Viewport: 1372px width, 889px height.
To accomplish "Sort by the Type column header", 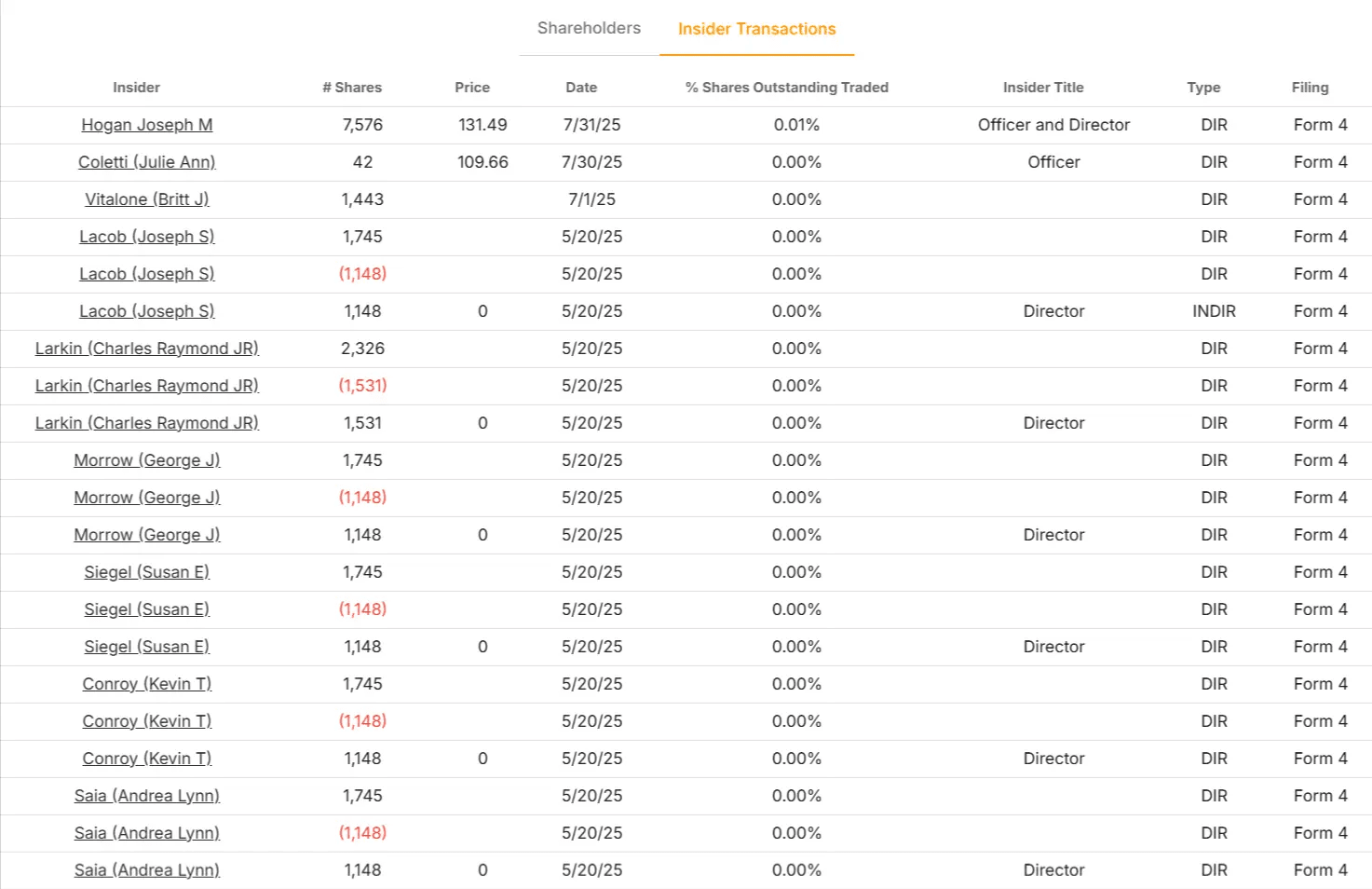I will [1203, 88].
